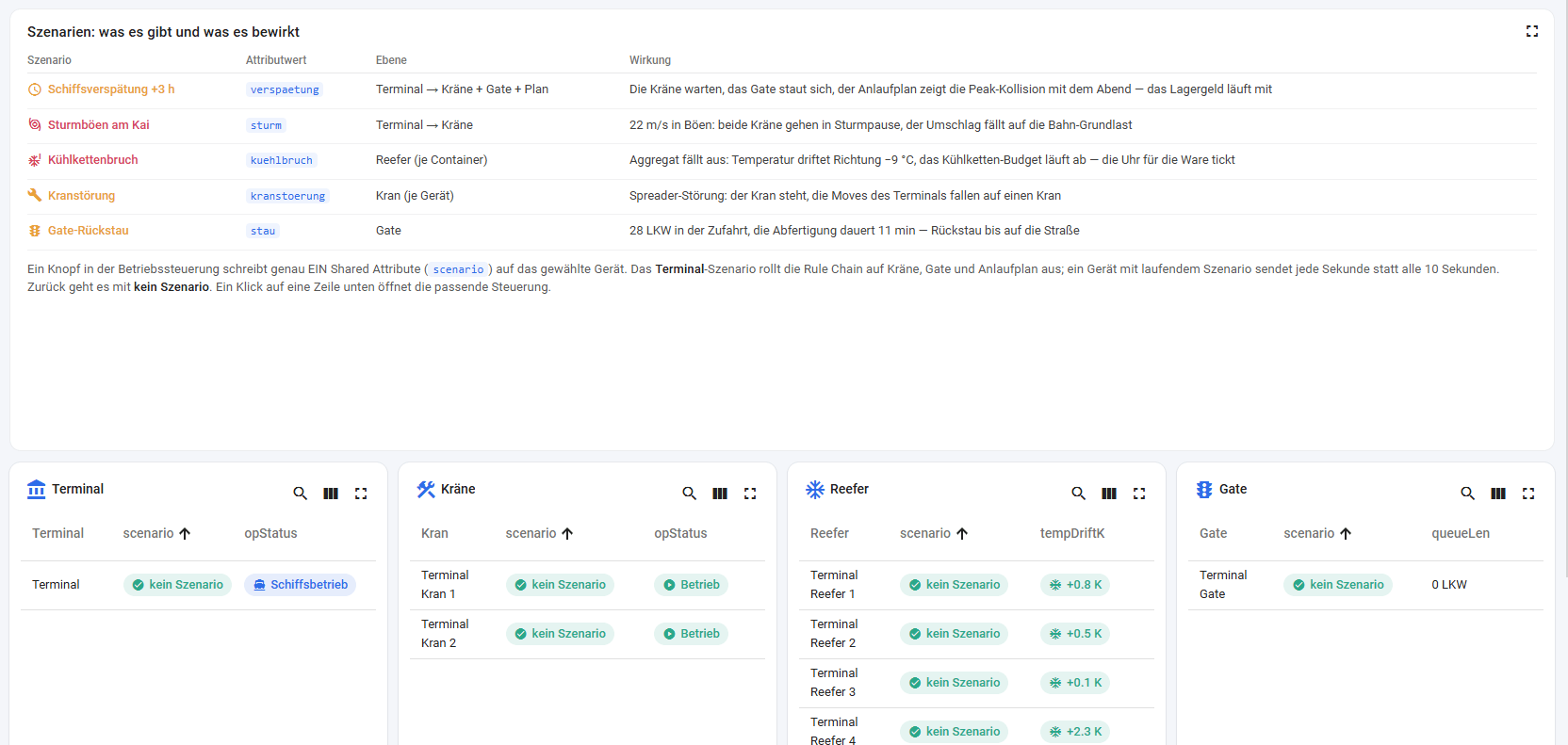This screenshot has width=1568, height=745.
Task: Expand Reefer widget to fullscreen
Action: [x=1139, y=494]
